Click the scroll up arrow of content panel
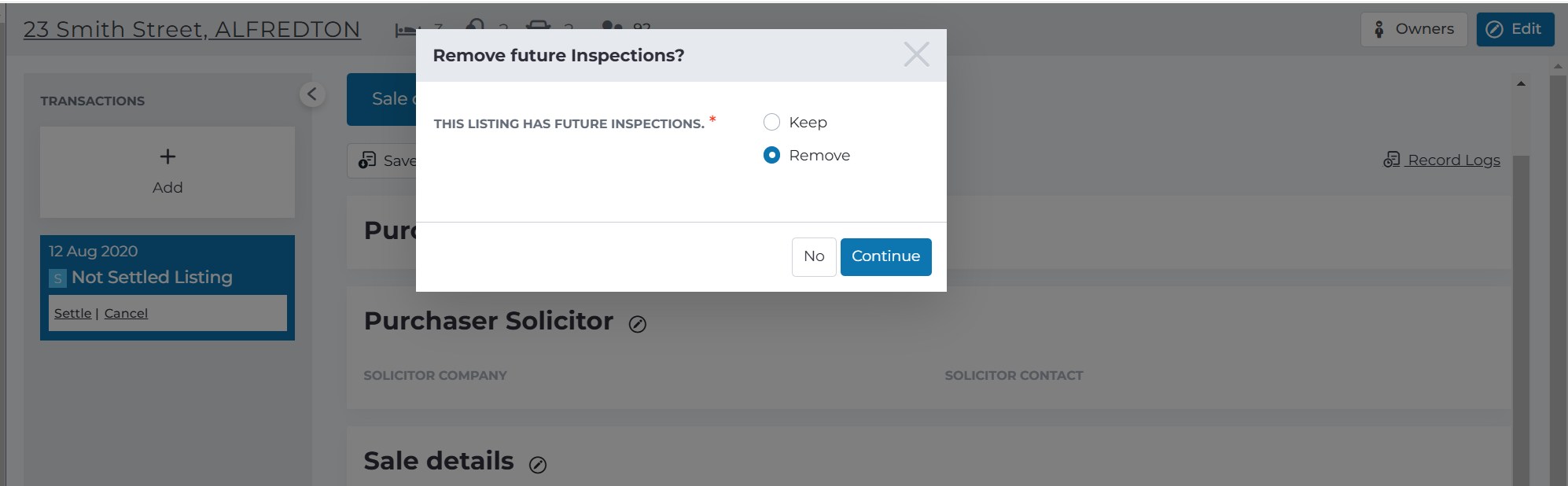Viewport: 1568px width, 486px height. coord(1521,83)
